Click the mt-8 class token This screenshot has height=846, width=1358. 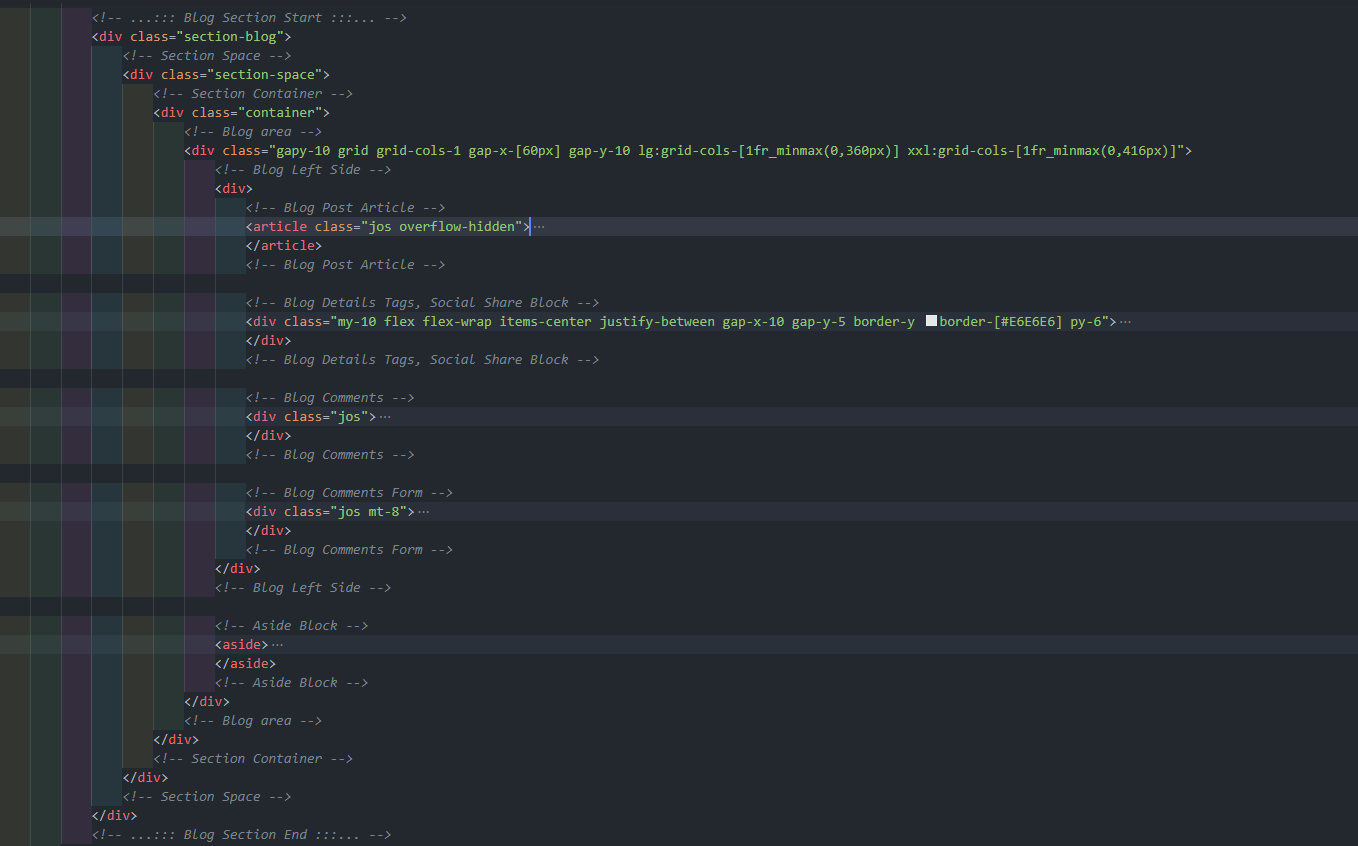coord(384,512)
